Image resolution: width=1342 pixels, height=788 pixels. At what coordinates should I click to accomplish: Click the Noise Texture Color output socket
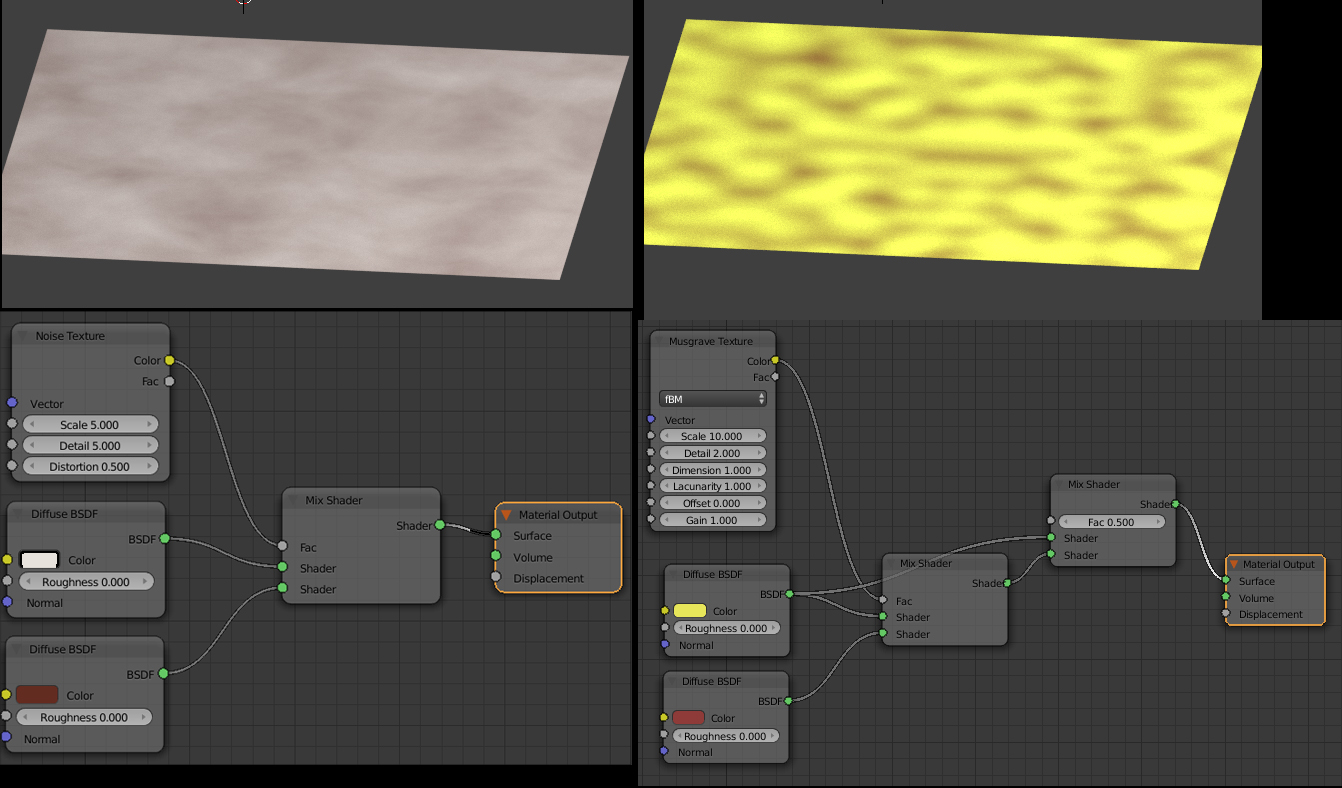click(169, 360)
